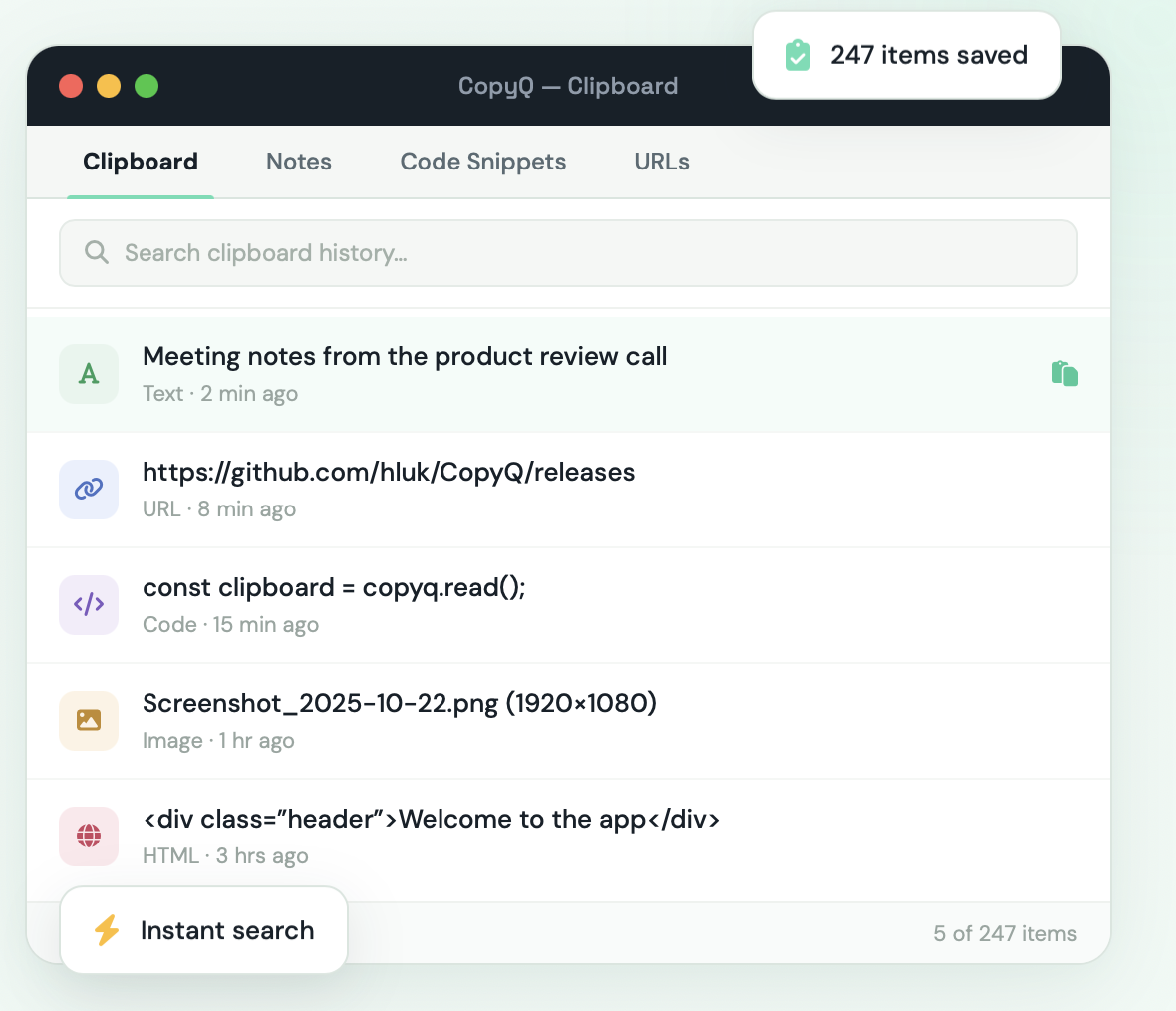Select the Clipboard tab
This screenshot has height=1011, width=1176.
(141, 162)
